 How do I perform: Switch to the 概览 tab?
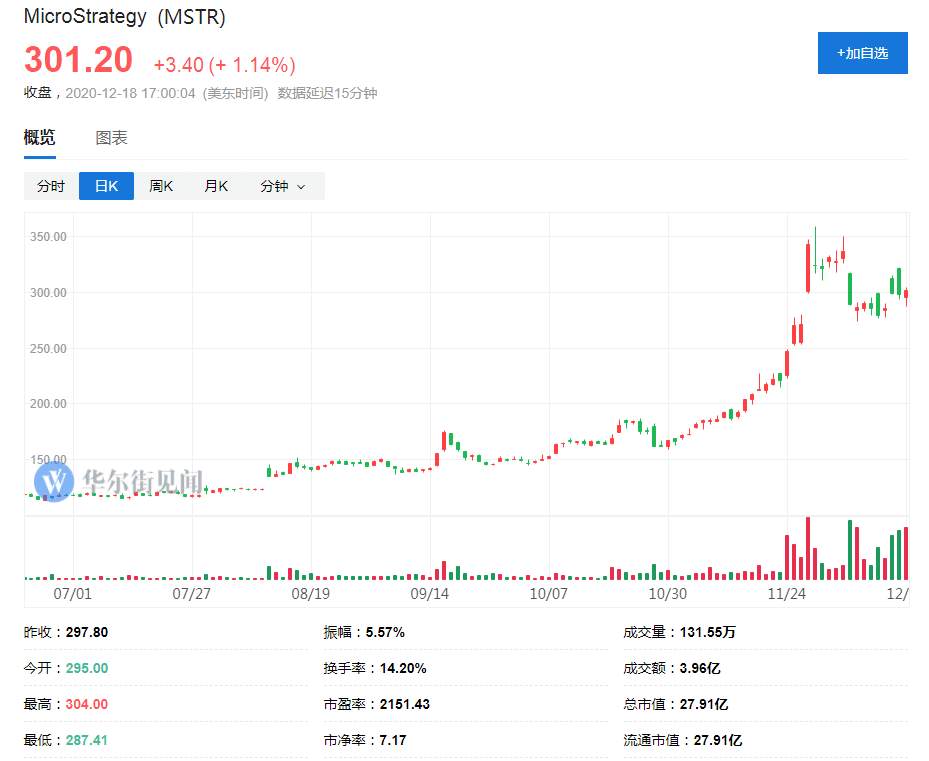pos(40,138)
